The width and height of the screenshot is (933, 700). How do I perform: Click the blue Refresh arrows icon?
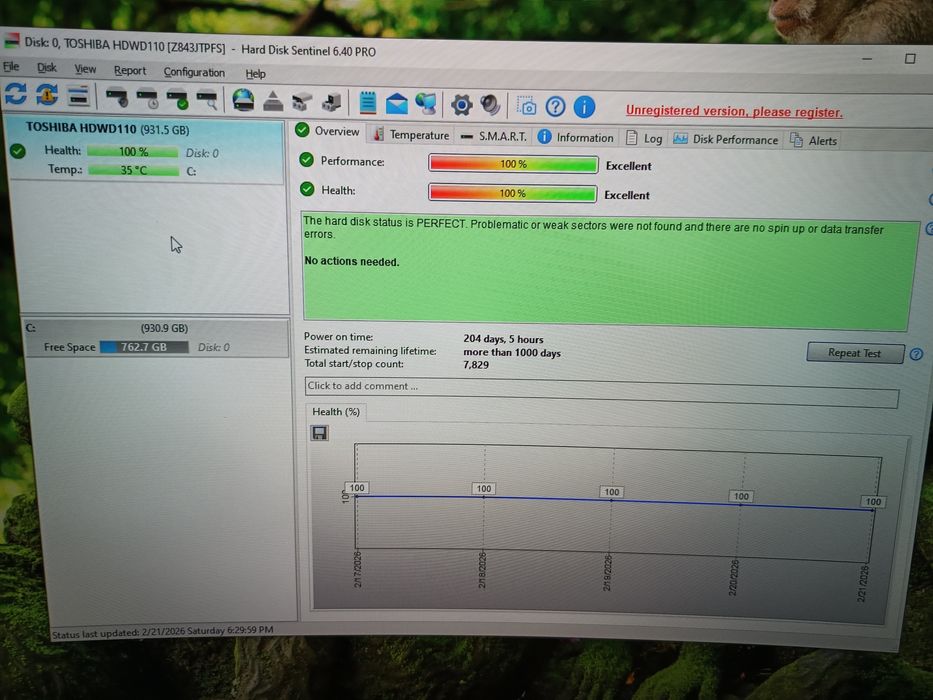click(x=16, y=94)
